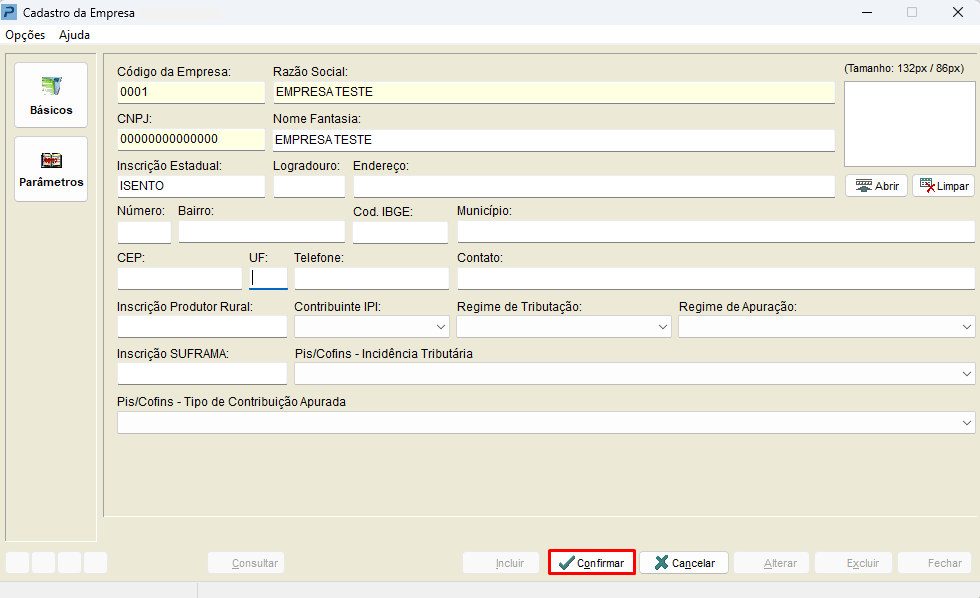Screen dimensions: 980x598
Task: Click the Cancelar button with X icon
Action: pos(684,563)
